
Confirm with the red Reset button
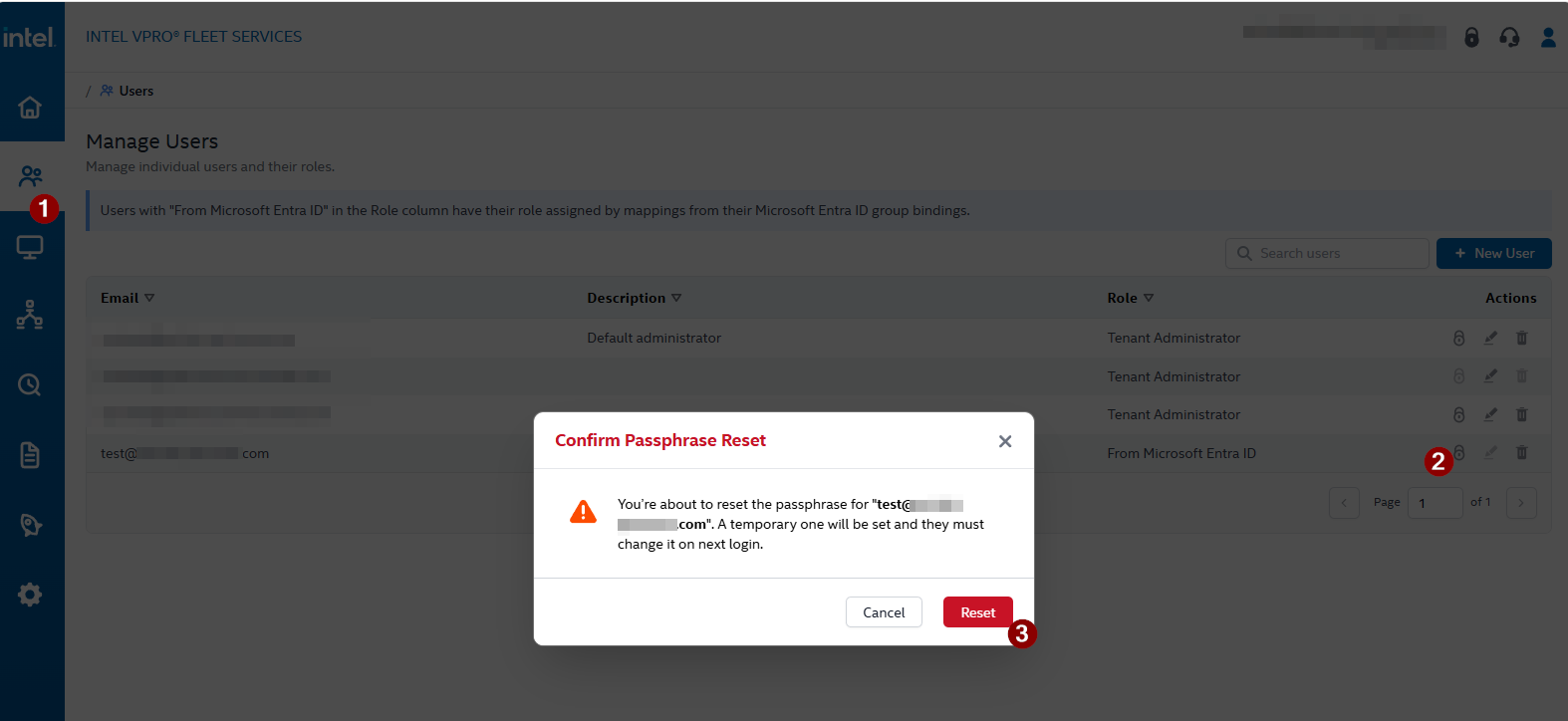pos(978,612)
